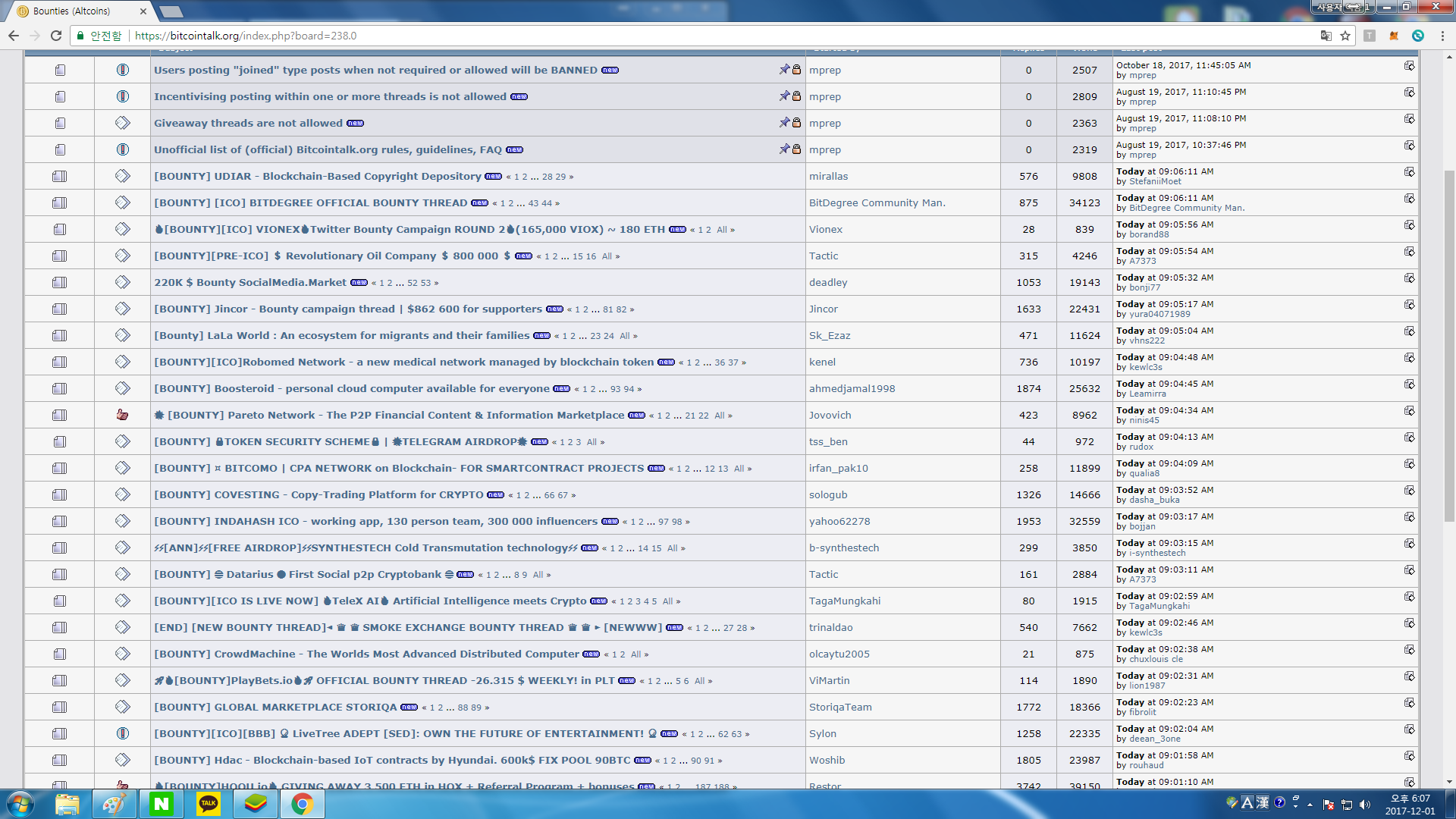
Task: Open the VIONEX Twitter Bounty Campaign thread
Action: click(x=409, y=229)
